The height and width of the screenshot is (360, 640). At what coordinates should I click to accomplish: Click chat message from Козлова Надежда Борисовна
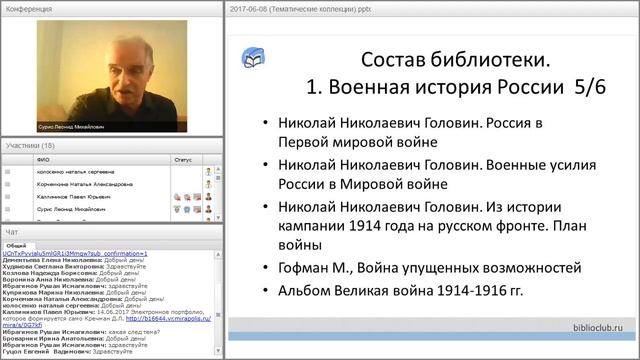coord(71,273)
